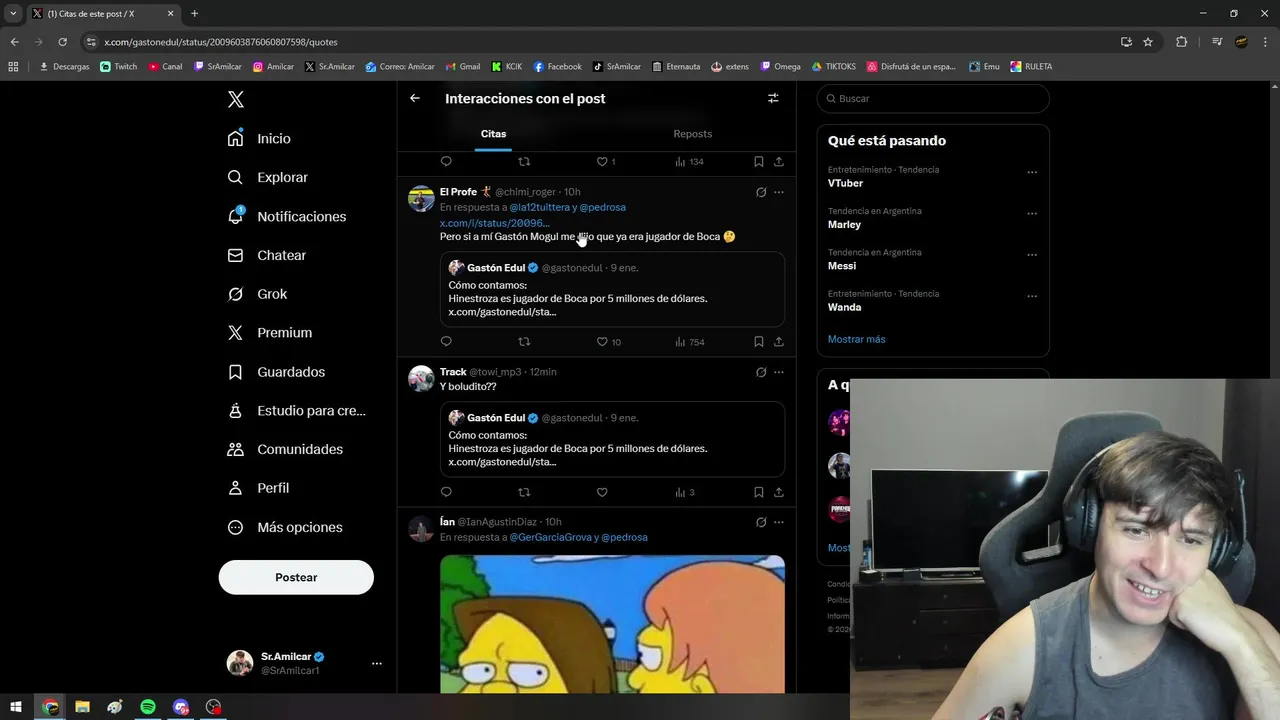Open more options on Ían's post
The height and width of the screenshot is (720, 1280).
click(779, 522)
